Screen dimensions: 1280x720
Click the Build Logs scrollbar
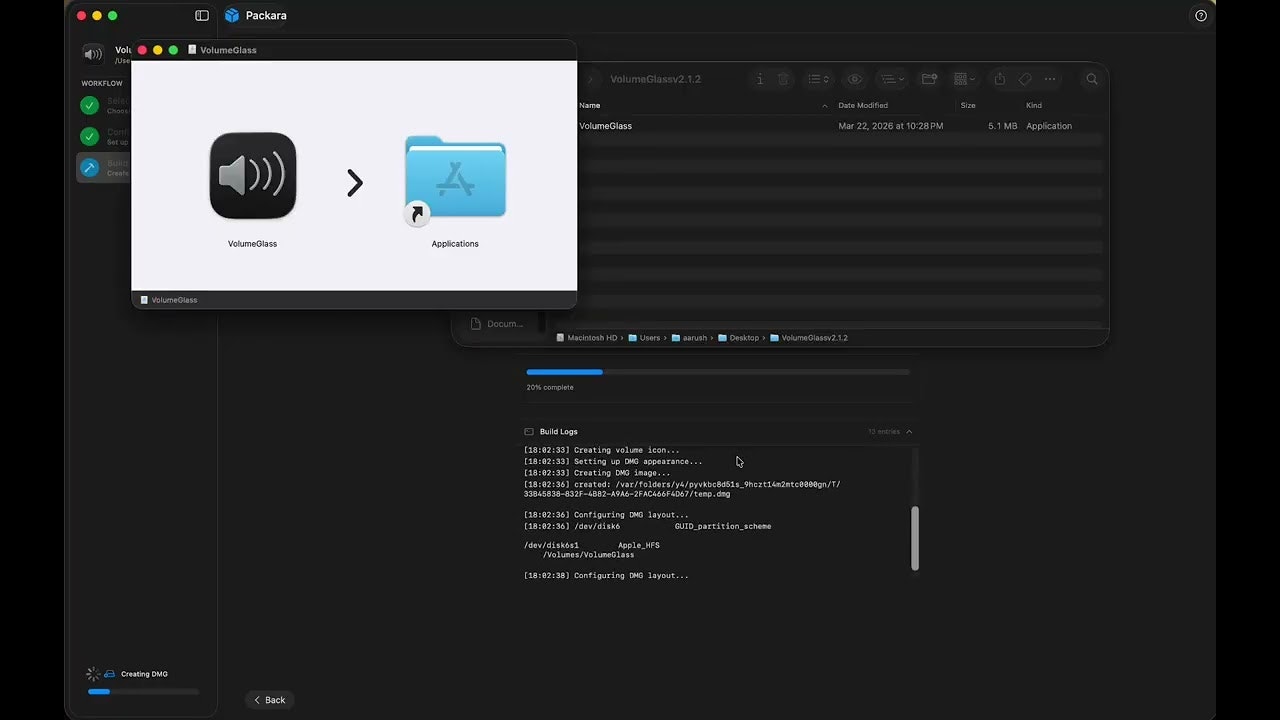915,538
